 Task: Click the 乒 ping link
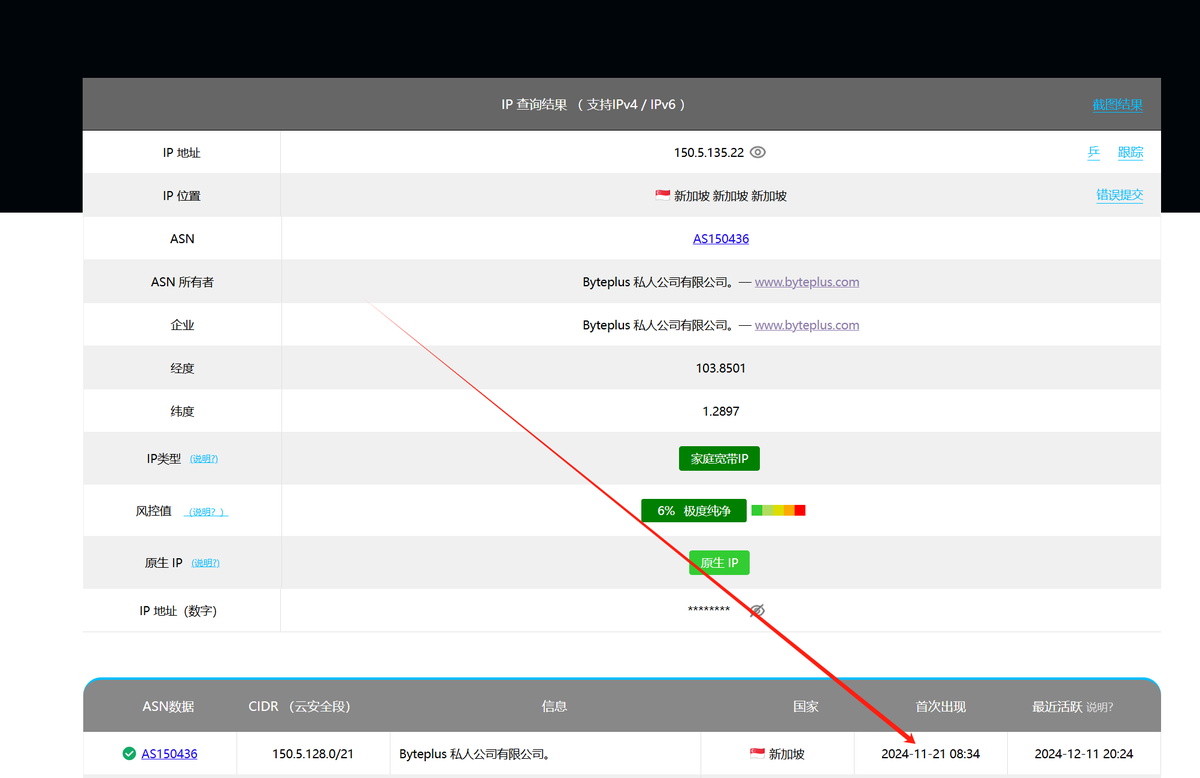(x=1094, y=153)
